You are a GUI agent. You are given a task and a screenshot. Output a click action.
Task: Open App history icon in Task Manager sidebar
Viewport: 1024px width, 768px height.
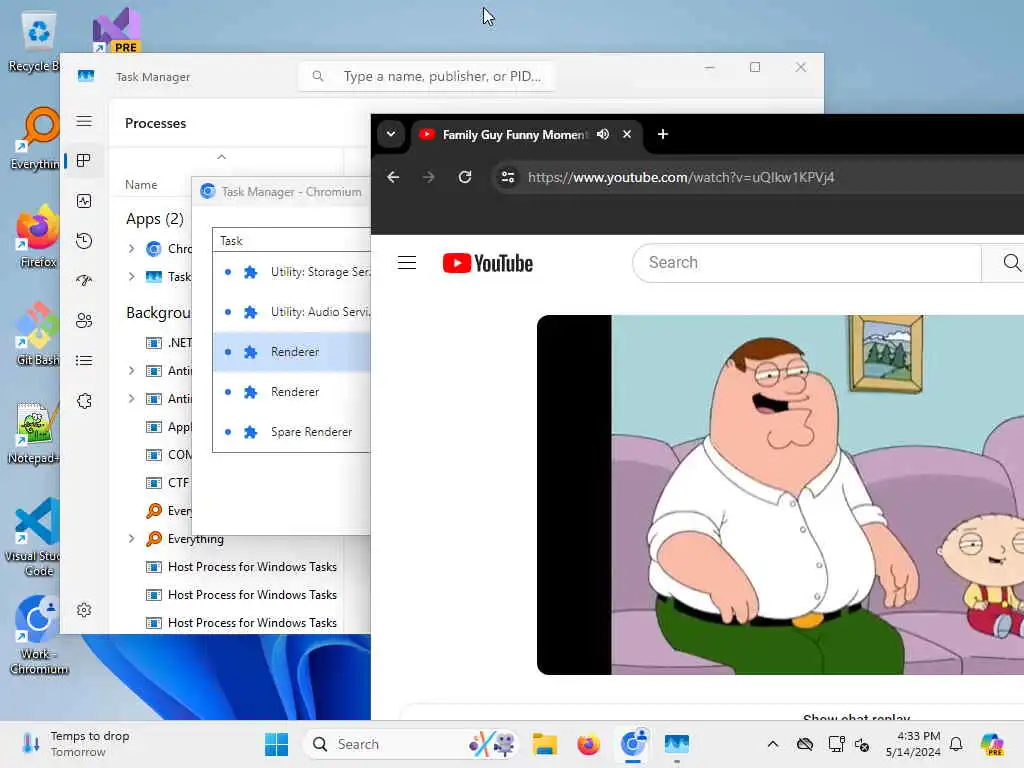(x=84, y=241)
